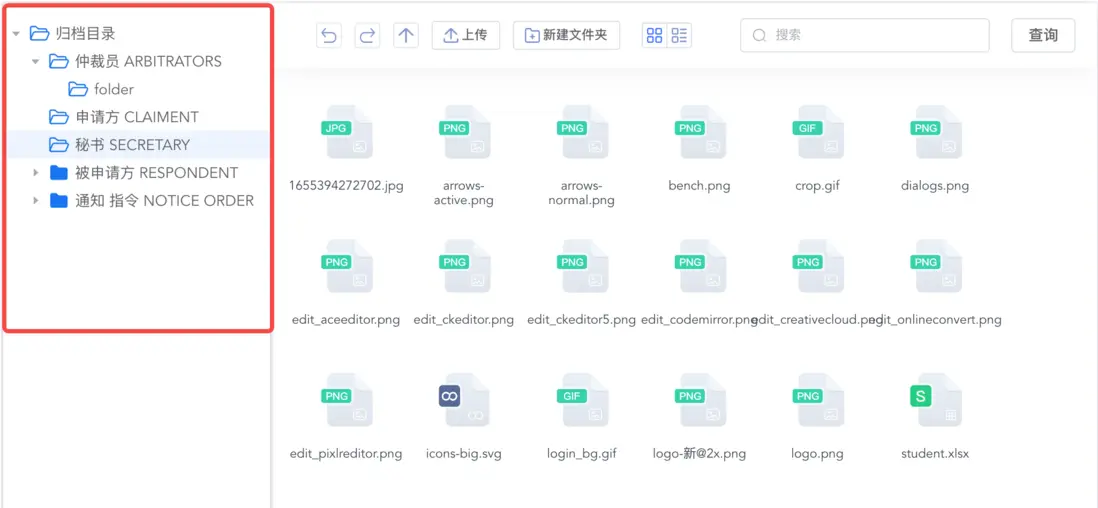Select the dialogs.png file icon
1098x508 pixels.
[936, 132]
